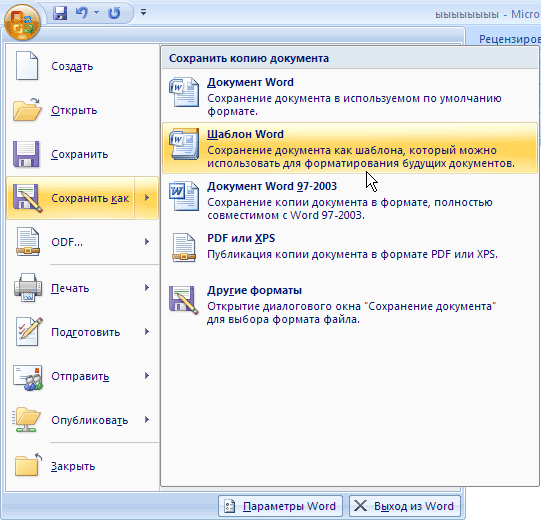Click description text 'Публикация копии документа в формате PDF или XPS.'
The height and width of the screenshot is (525, 541).
click(353, 255)
